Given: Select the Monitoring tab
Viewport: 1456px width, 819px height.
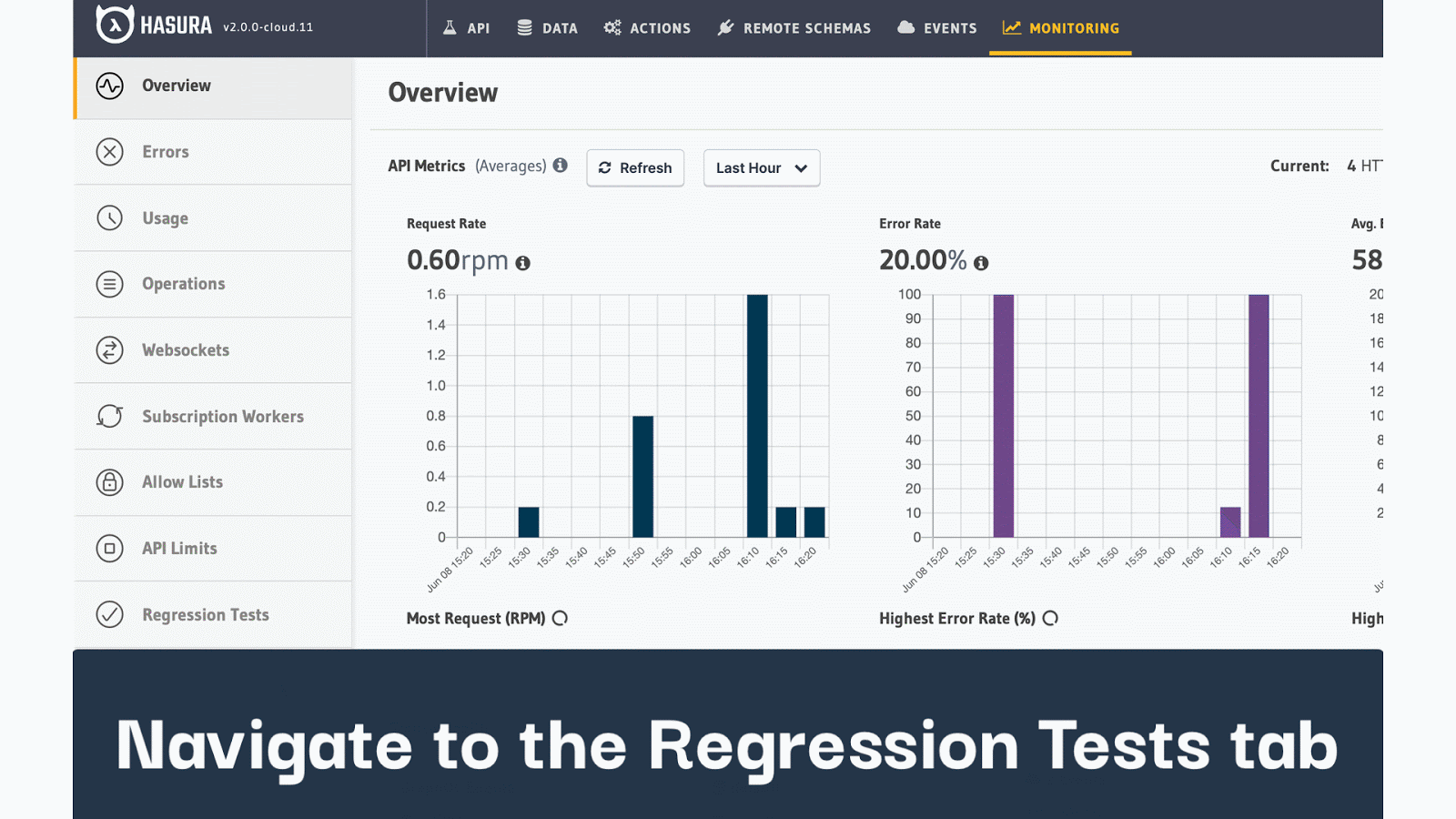Looking at the screenshot, I should pos(1060,28).
